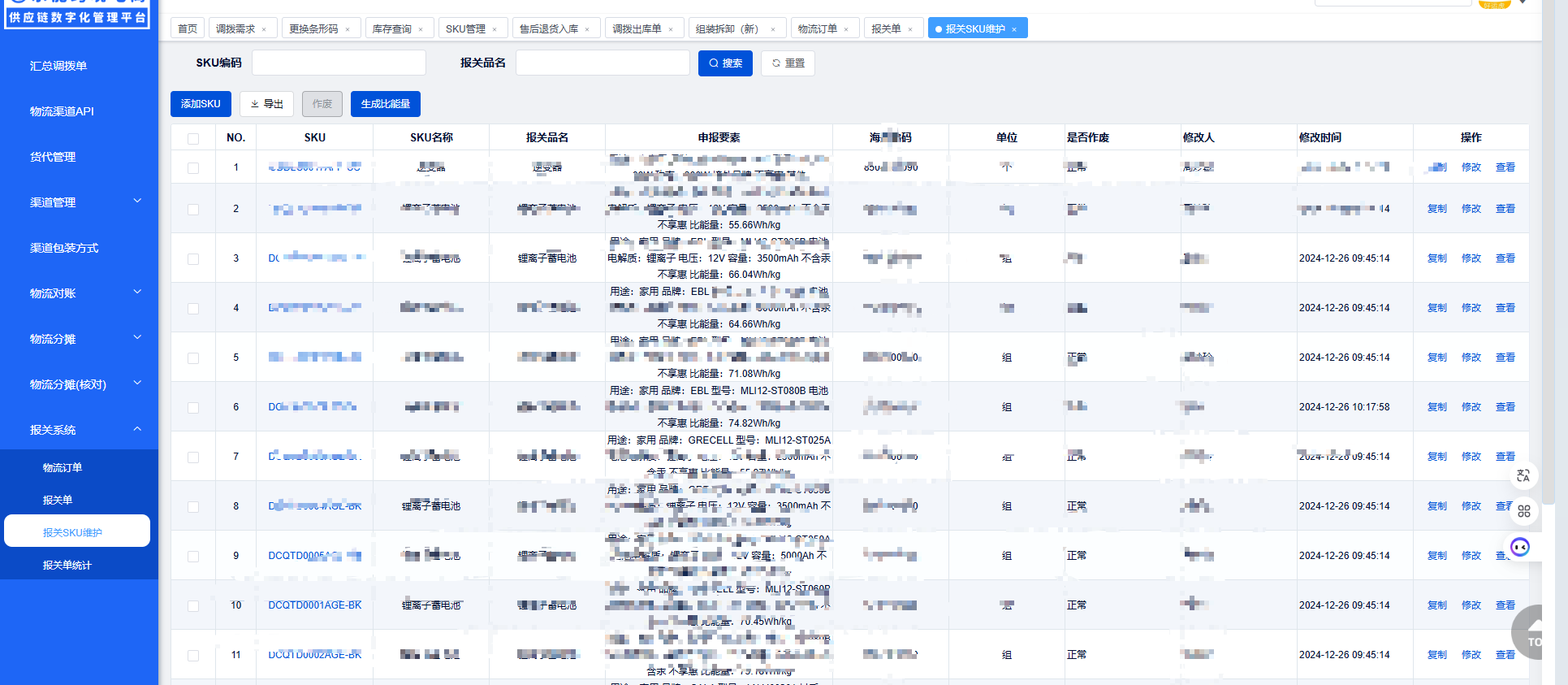The width and height of the screenshot is (1568, 685).
Task: Click the translate floating icon
Action: point(1523,476)
